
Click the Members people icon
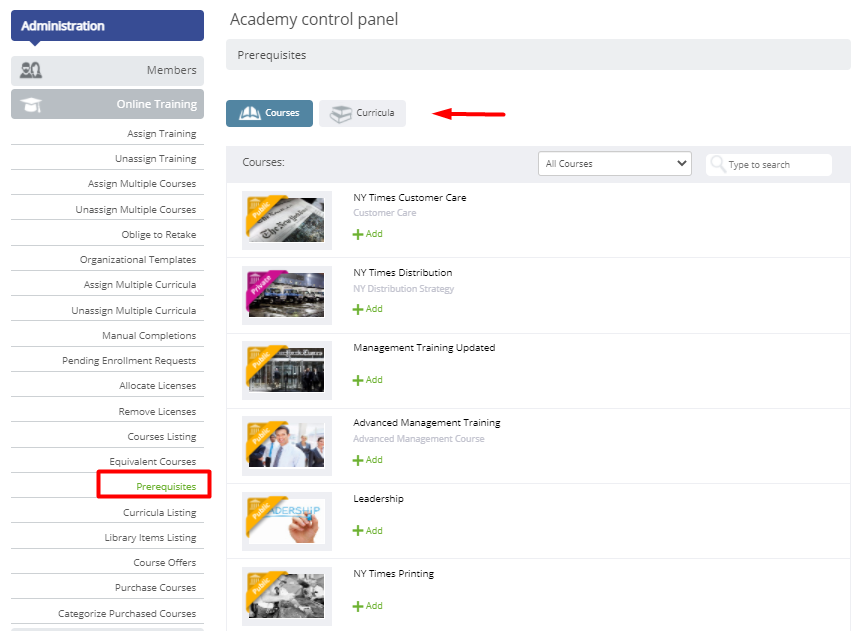pyautogui.click(x=31, y=70)
